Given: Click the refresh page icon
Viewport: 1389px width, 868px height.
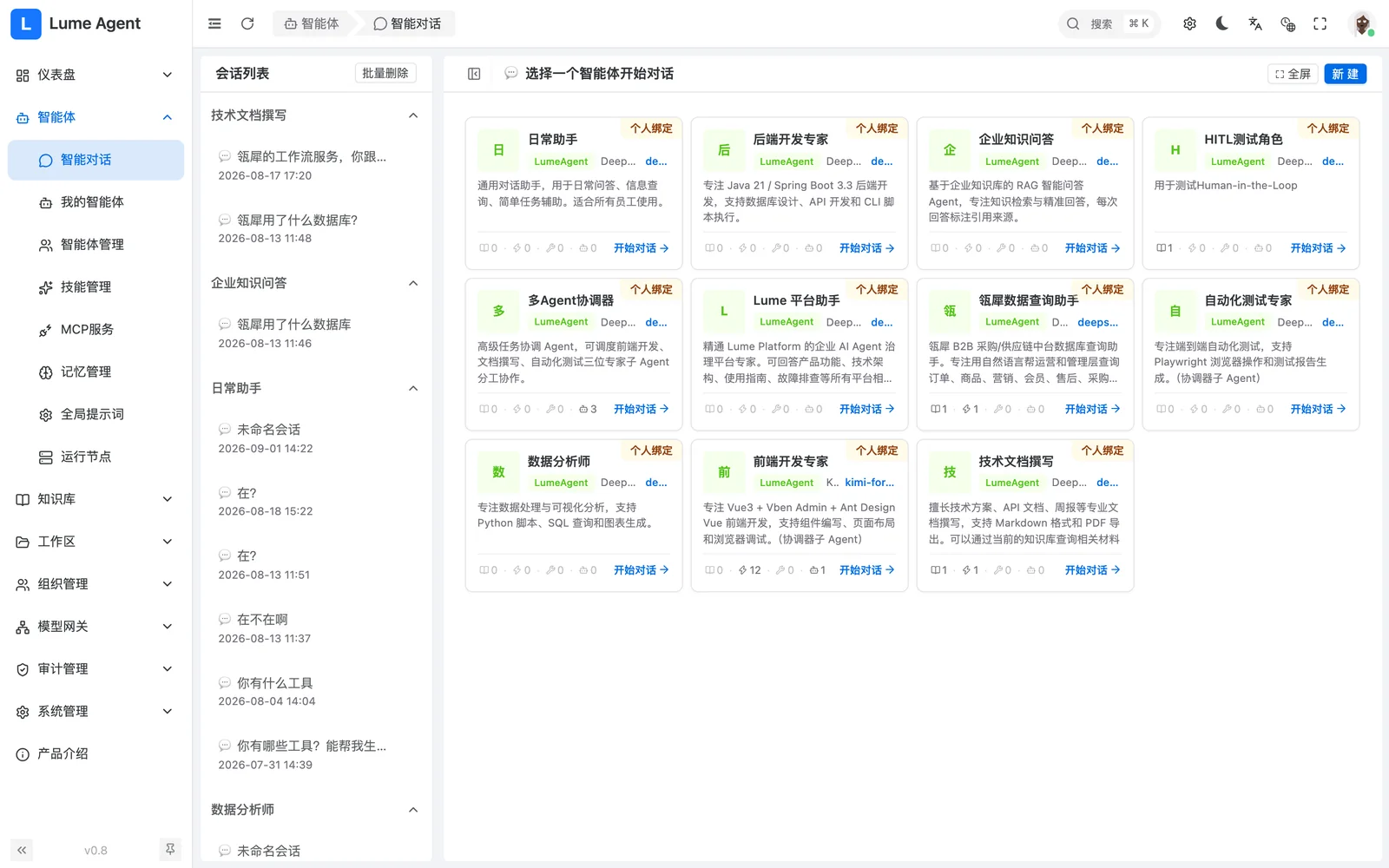Looking at the screenshot, I should pyautogui.click(x=247, y=23).
